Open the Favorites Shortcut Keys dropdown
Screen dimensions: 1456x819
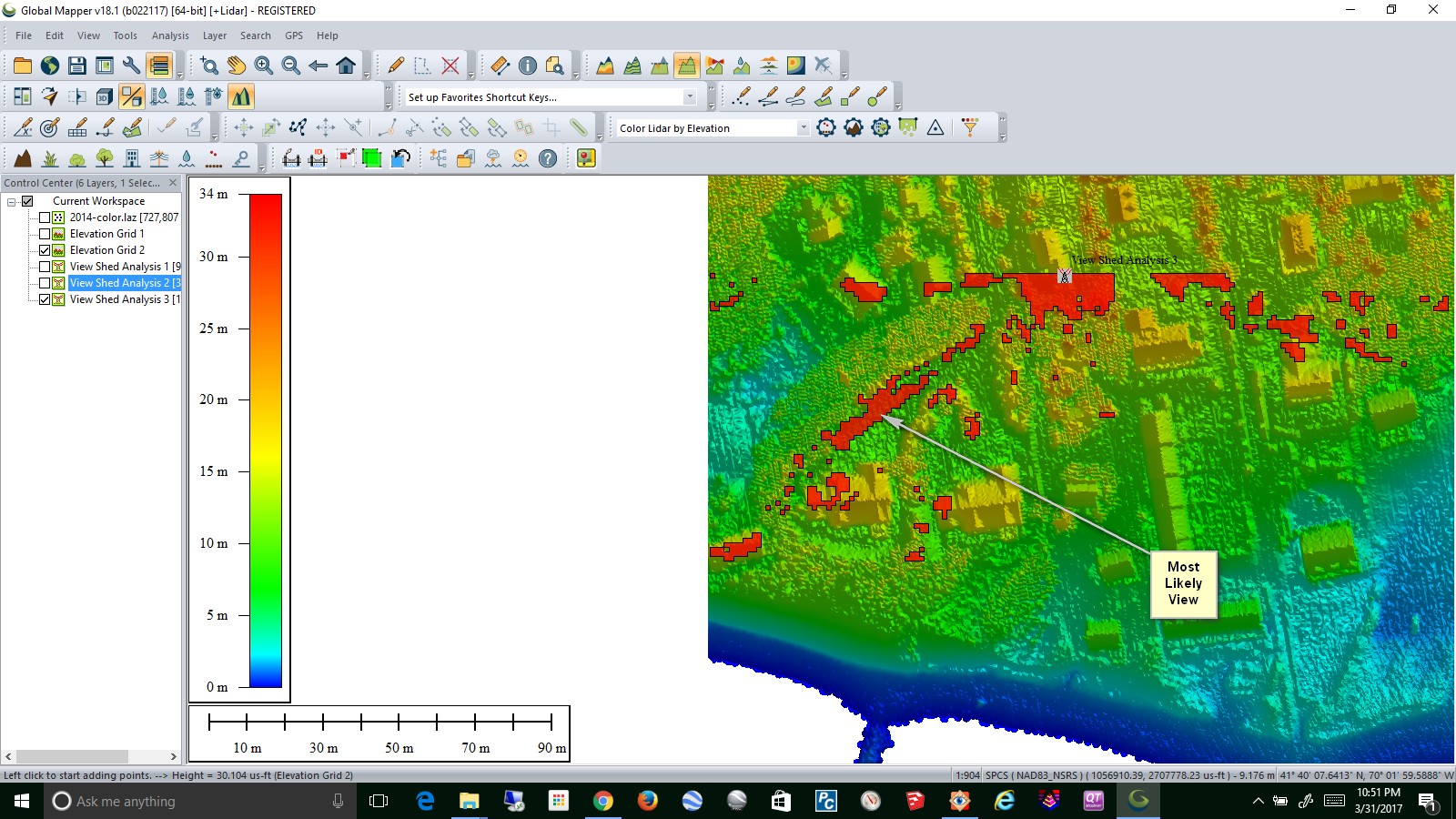coord(690,97)
